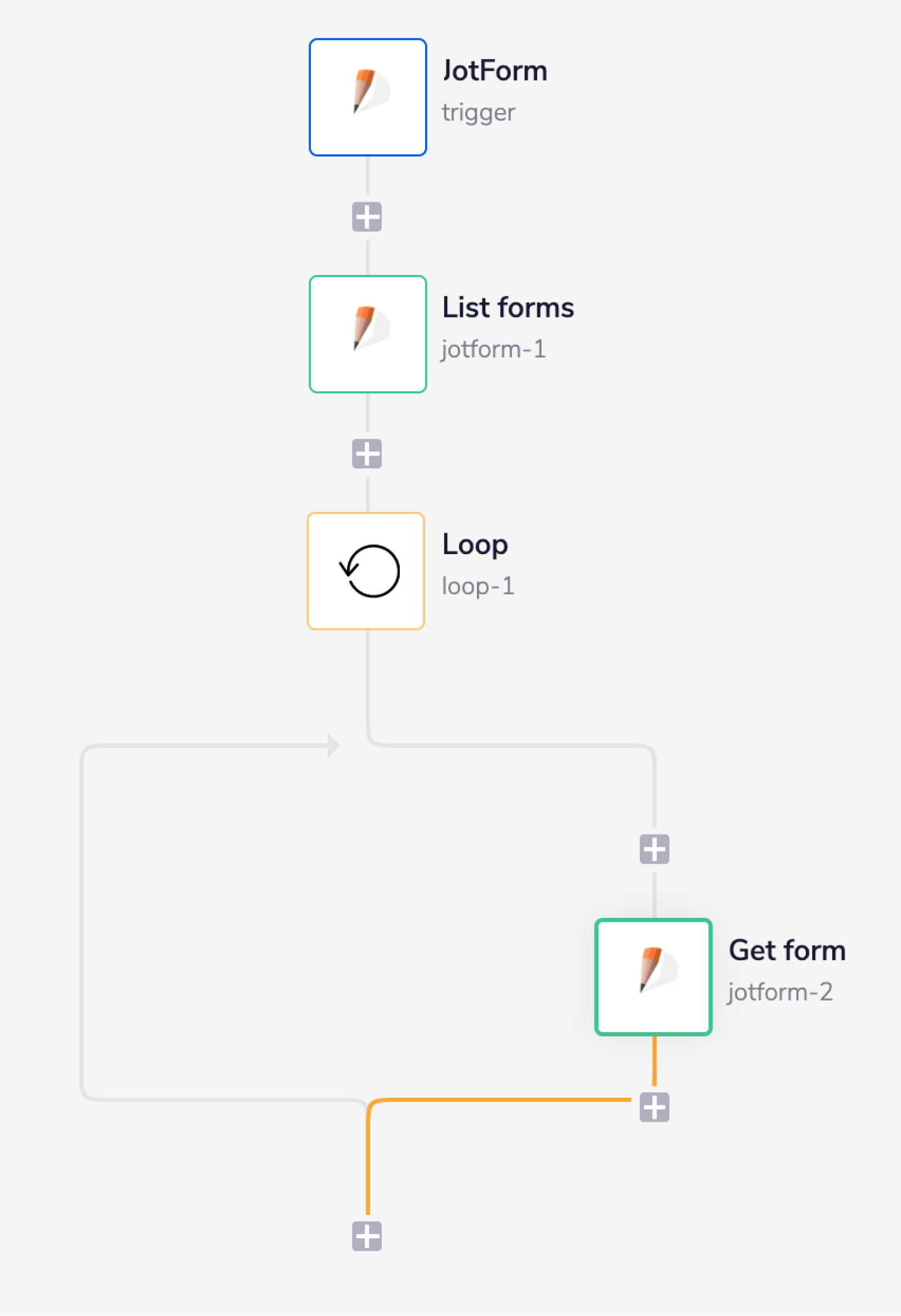Add step below Get form on orange connector
901x1316 pixels.
[x=654, y=1107]
